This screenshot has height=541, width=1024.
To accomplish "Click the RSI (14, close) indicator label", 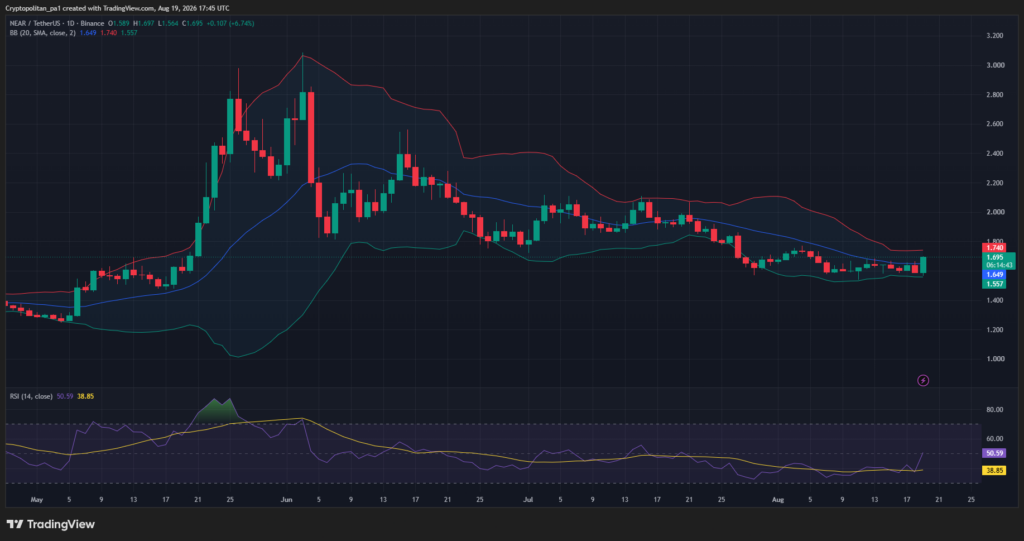I will [31, 396].
